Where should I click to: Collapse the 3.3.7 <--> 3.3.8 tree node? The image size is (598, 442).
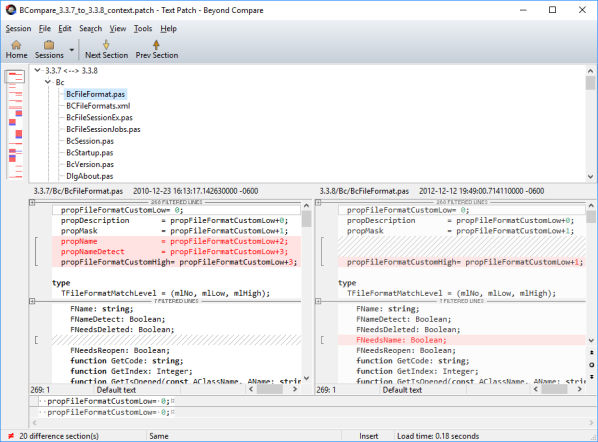[37, 70]
